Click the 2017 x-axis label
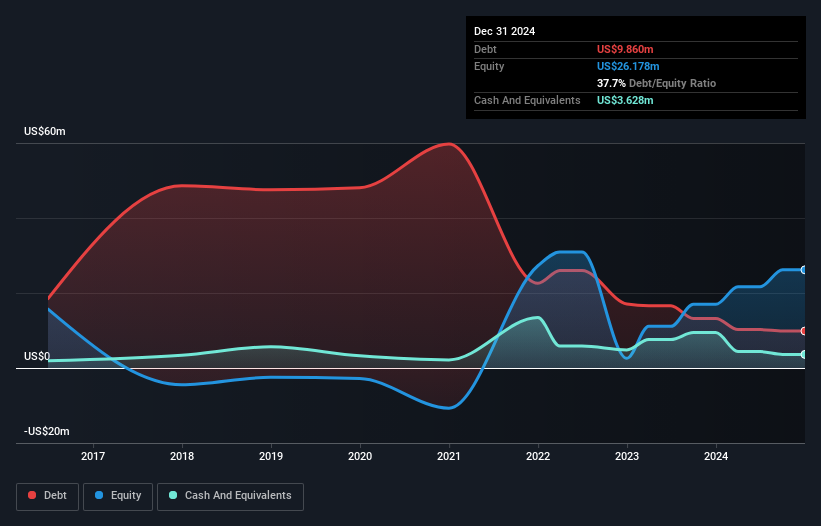Viewport: 821px width, 526px height. pos(93,456)
